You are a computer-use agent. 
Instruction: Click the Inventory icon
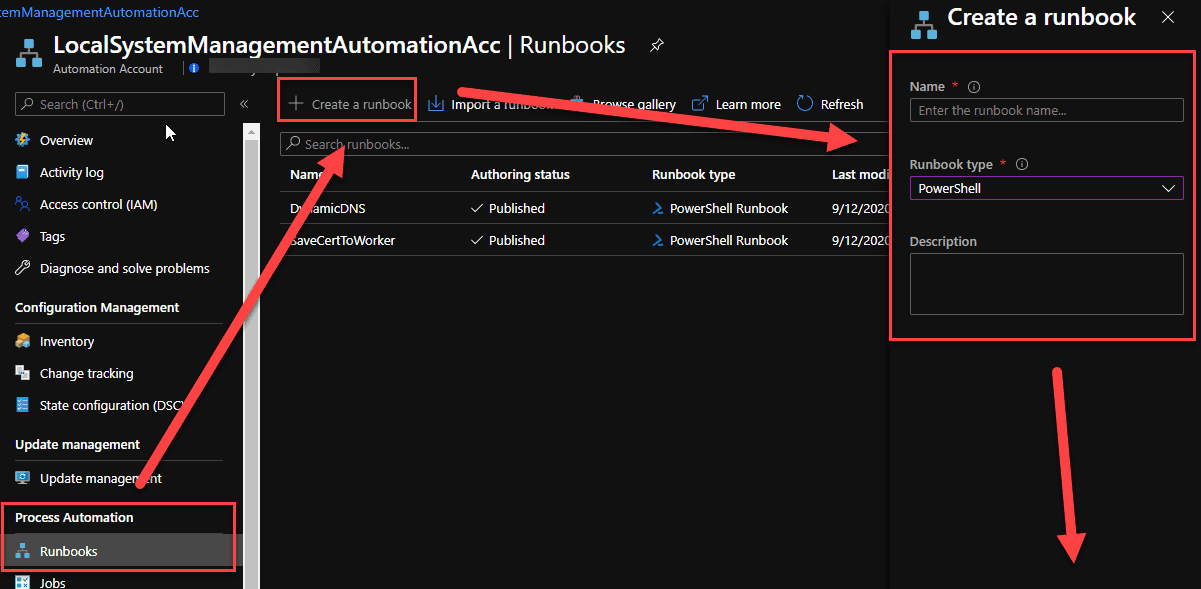[23, 342]
